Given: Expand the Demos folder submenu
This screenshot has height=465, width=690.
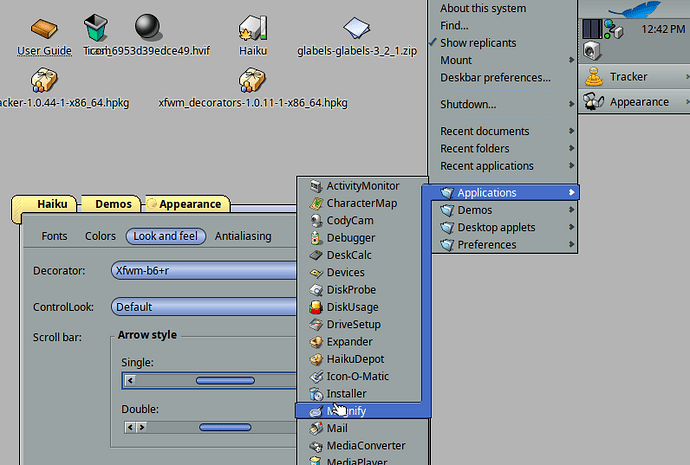Looking at the screenshot, I should coord(504,210).
